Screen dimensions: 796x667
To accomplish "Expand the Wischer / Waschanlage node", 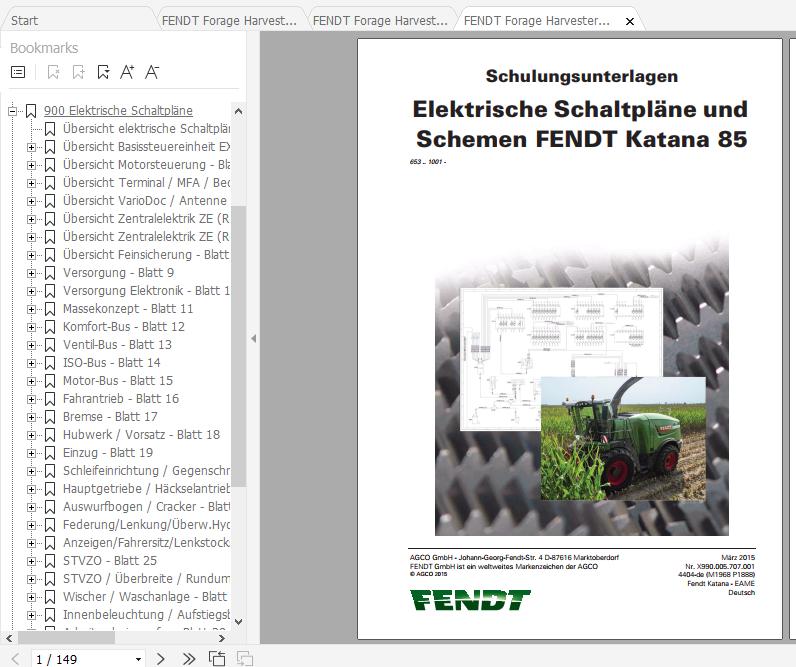I will [31, 597].
